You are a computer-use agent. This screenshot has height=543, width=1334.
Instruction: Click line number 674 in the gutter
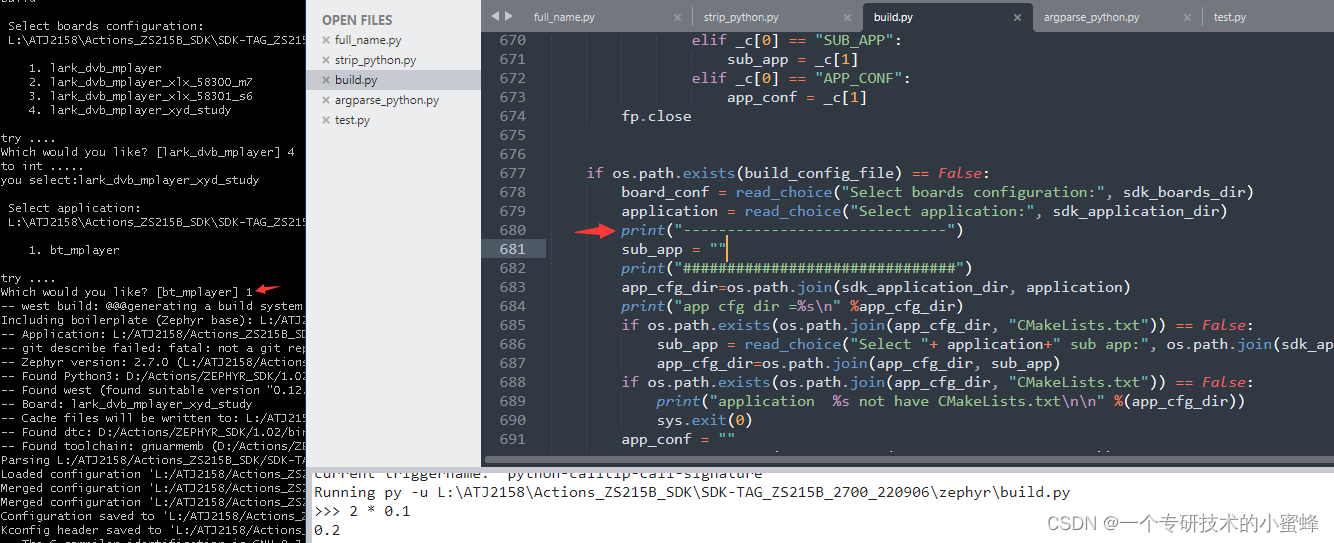[x=512, y=116]
